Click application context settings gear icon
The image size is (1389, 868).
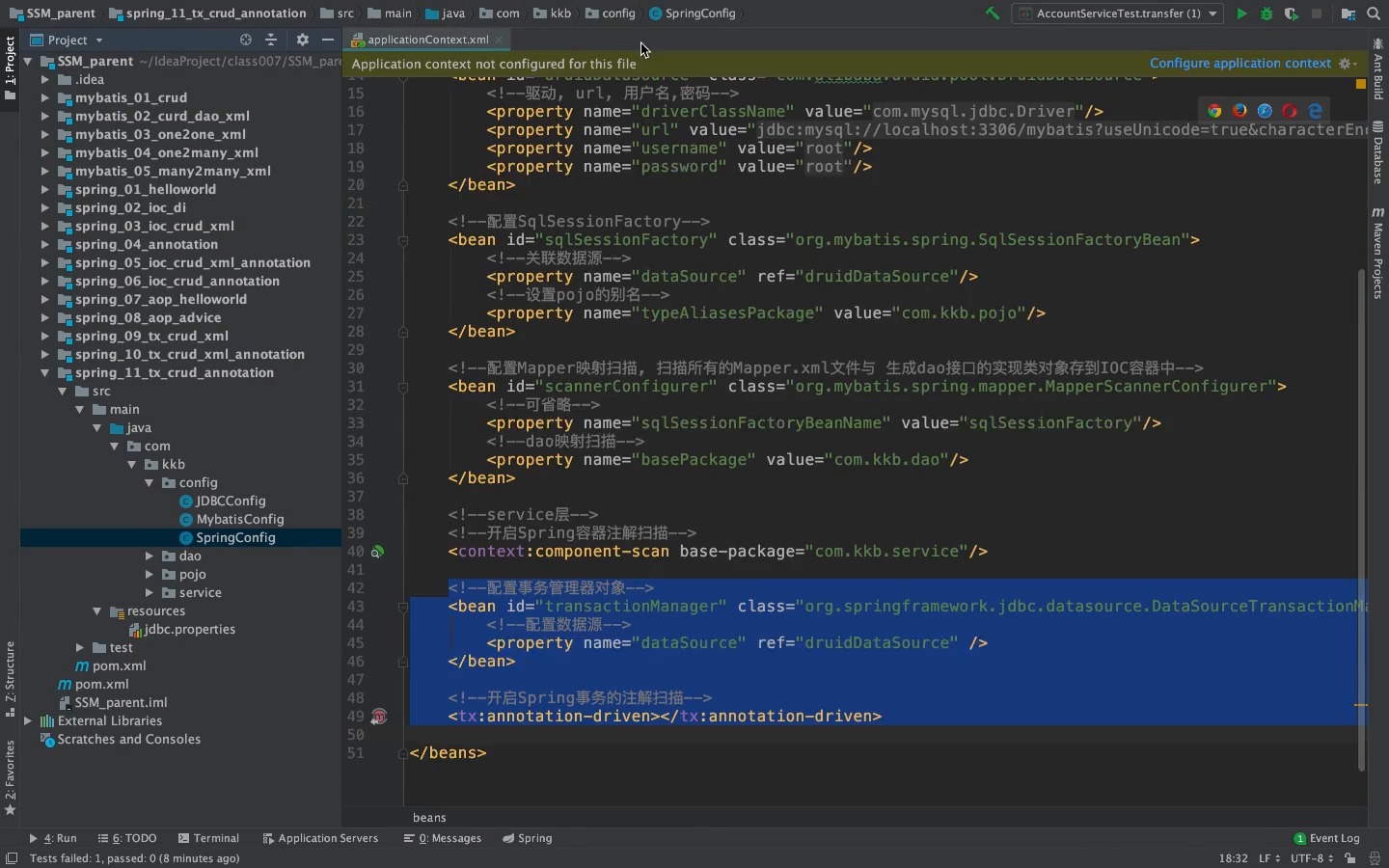click(1348, 64)
